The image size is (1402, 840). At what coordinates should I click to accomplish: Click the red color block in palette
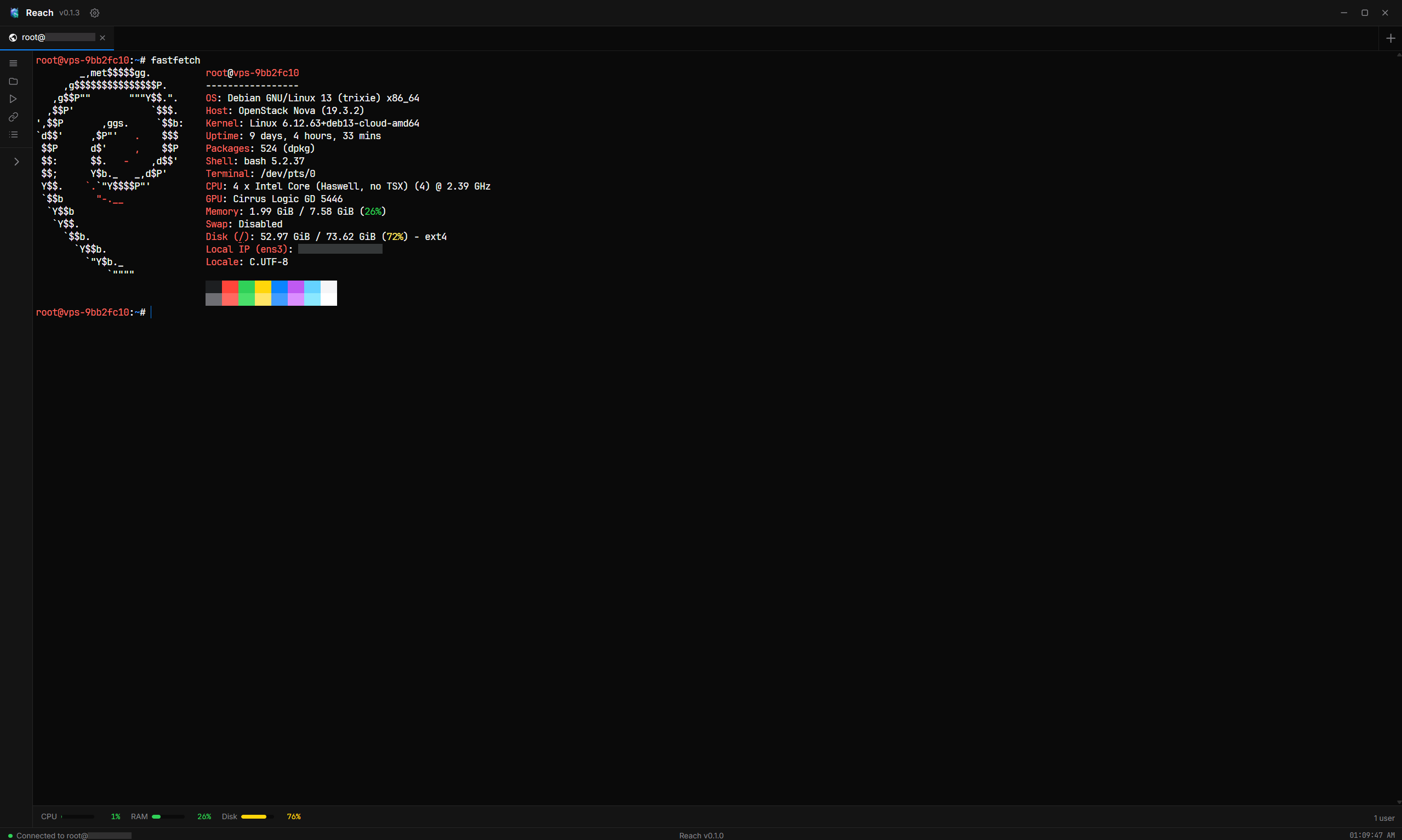coord(230,287)
